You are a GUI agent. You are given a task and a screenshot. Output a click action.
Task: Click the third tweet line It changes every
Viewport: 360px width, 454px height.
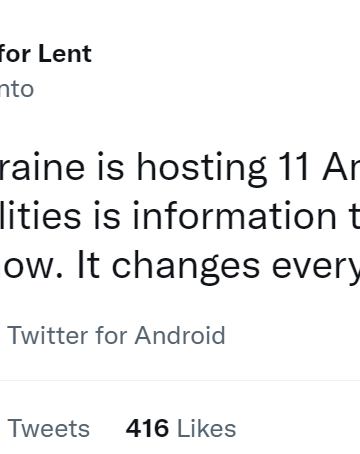pos(180,268)
